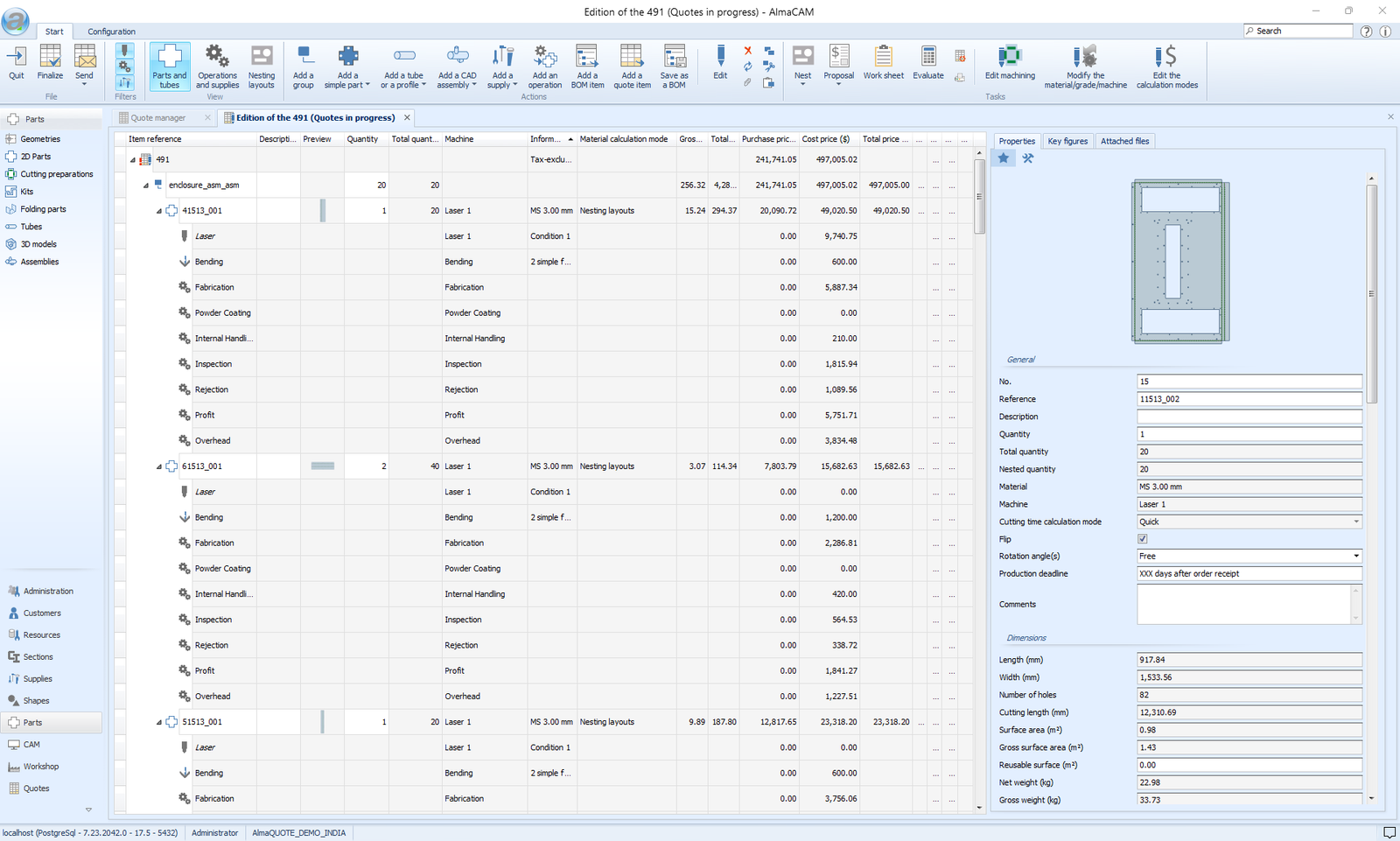This screenshot has height=841, width=1400.
Task: Click Add a BOM item icon
Action: [587, 57]
